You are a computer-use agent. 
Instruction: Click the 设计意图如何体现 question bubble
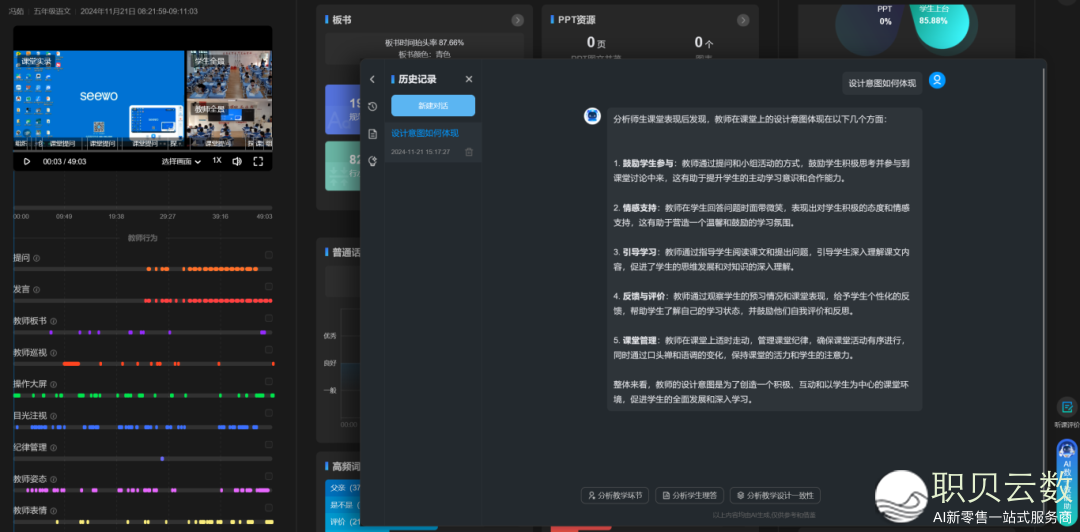point(882,83)
